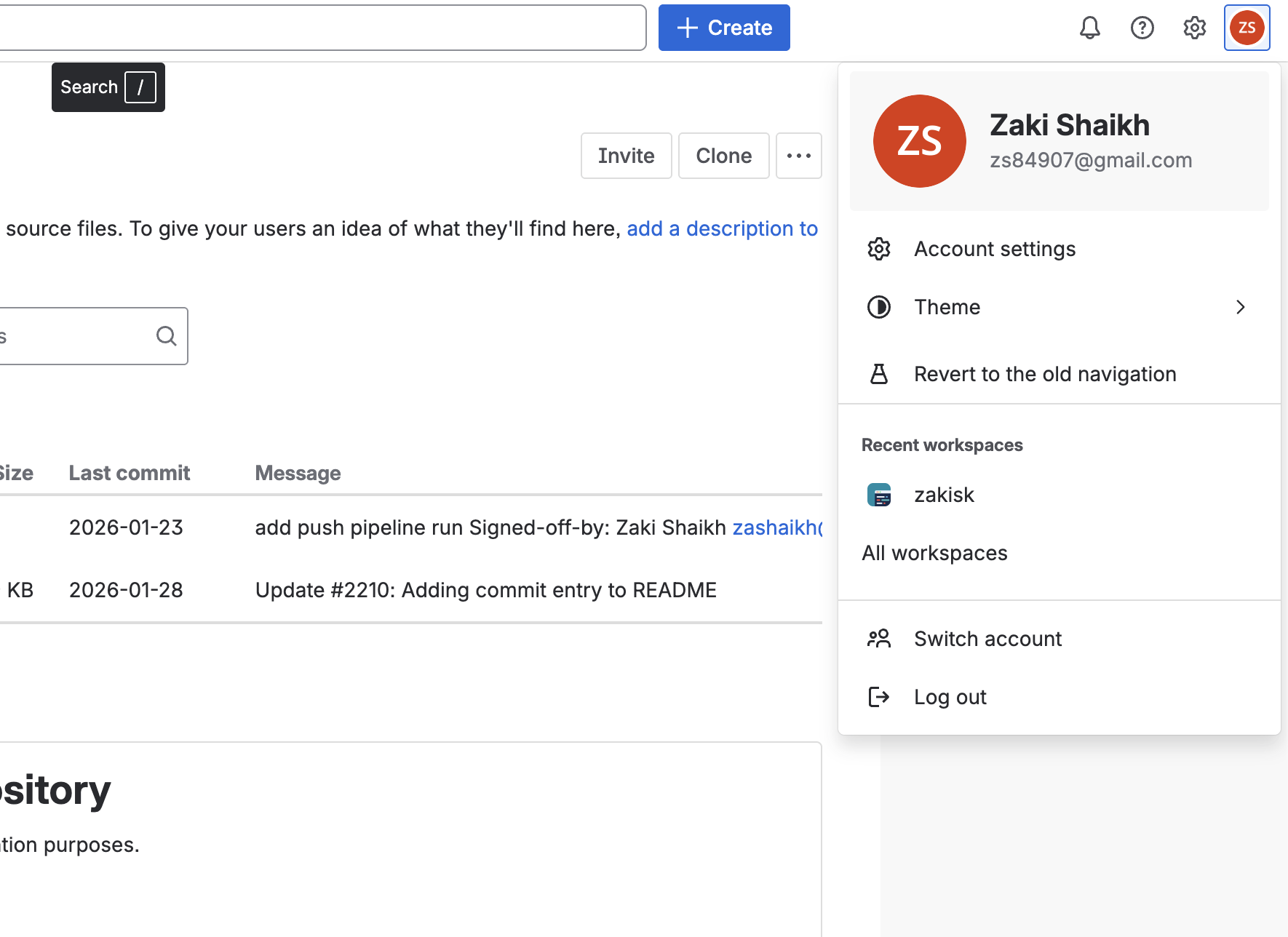Screen dimensions: 1288x937
Task: Click the Revert to old navigation flask icon
Action: point(878,373)
